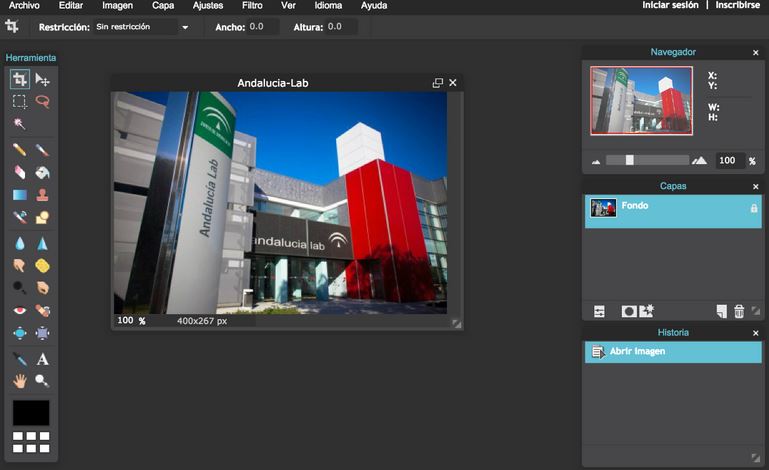Maximize the Andalucia-Lab image window
This screenshot has width=769, height=470.
[437, 83]
